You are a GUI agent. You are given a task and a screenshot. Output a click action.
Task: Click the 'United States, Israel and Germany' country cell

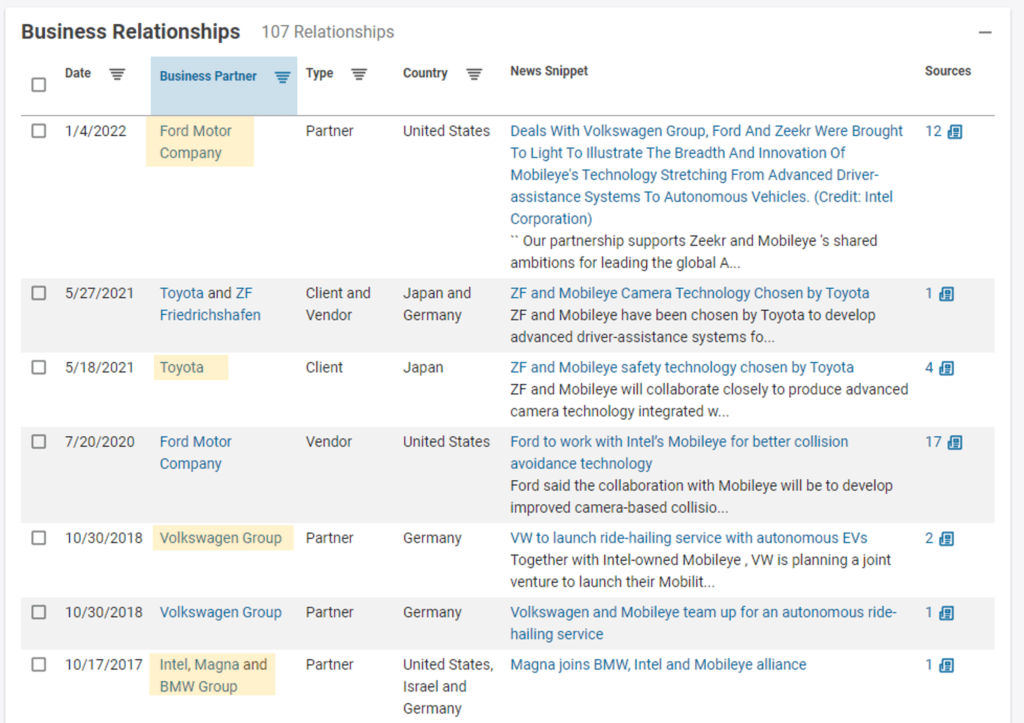click(448, 686)
